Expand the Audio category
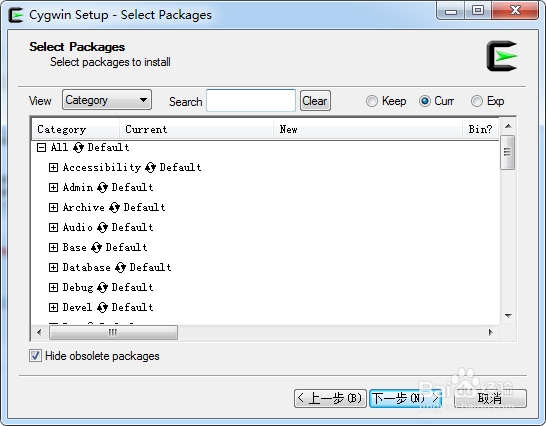Viewport: 546px width, 426px height. tap(53, 228)
